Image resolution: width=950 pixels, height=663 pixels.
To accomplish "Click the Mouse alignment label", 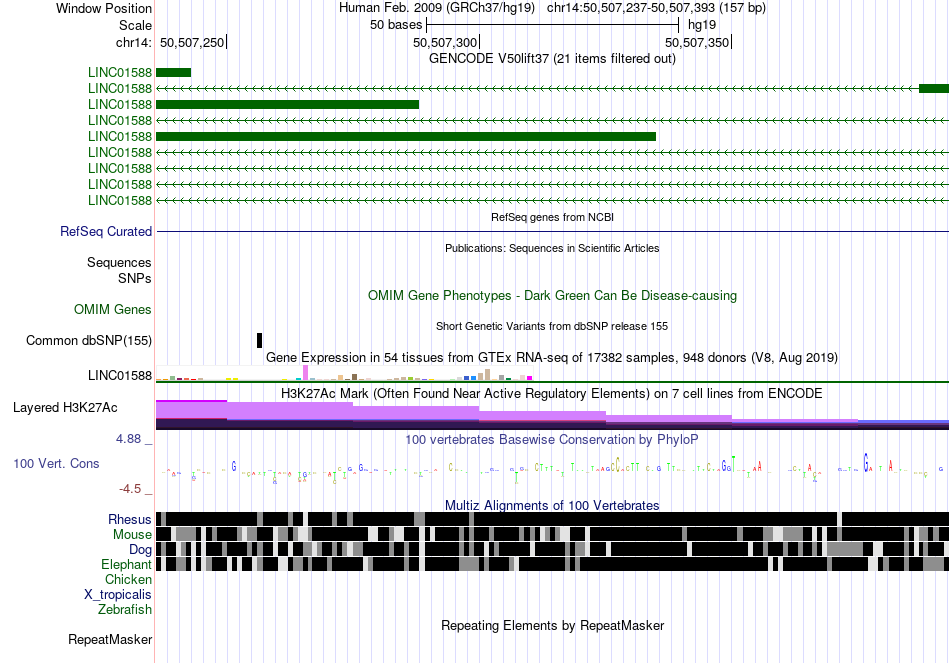I will coord(132,535).
